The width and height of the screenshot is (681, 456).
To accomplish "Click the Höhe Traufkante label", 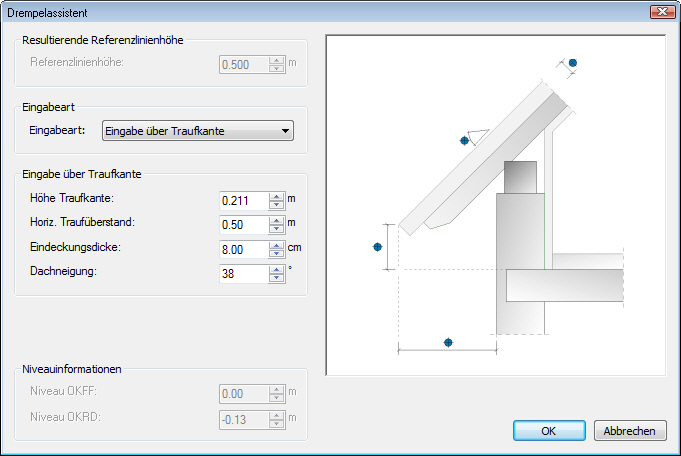I will [72, 198].
